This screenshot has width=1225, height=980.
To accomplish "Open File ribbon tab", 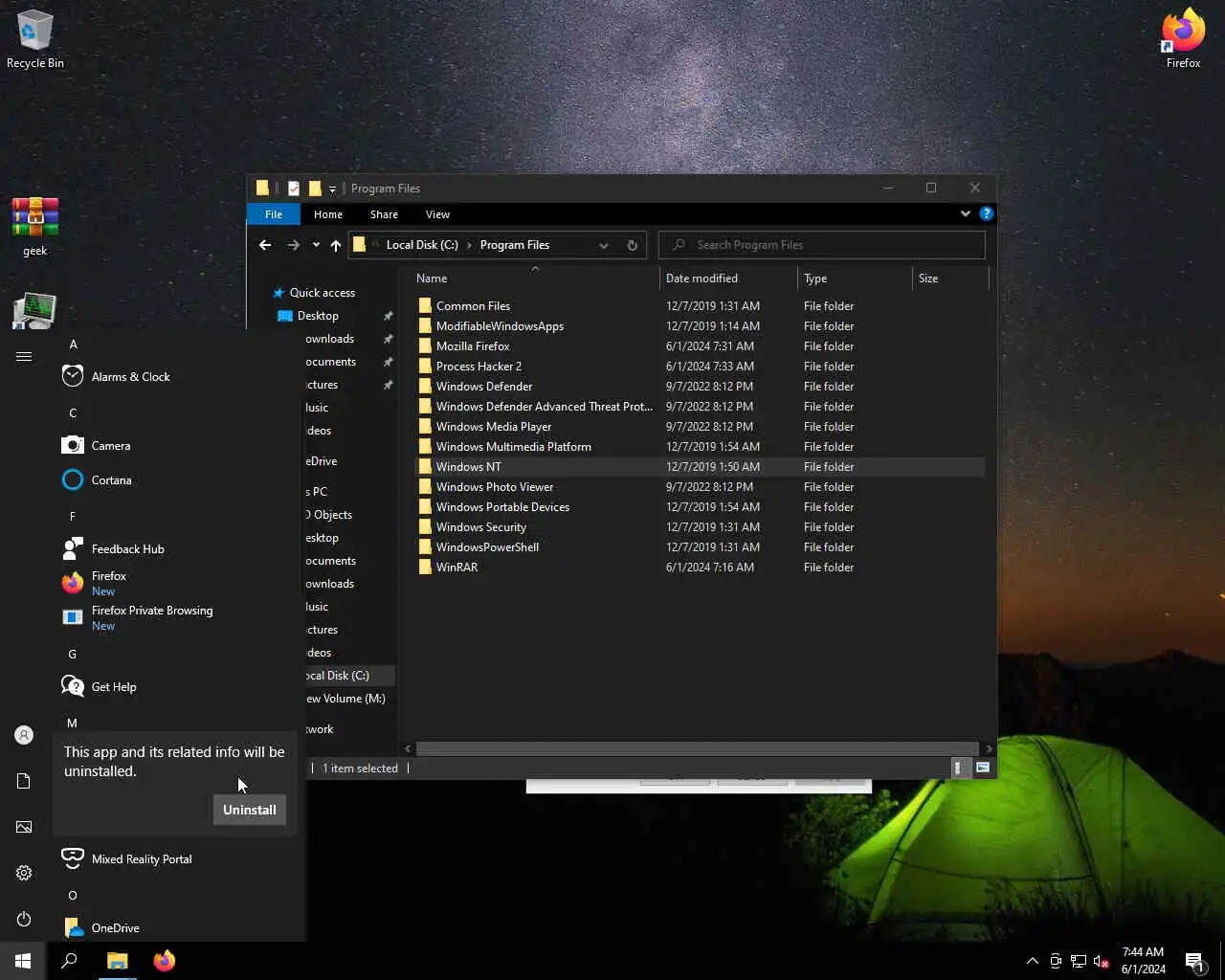I will [274, 214].
